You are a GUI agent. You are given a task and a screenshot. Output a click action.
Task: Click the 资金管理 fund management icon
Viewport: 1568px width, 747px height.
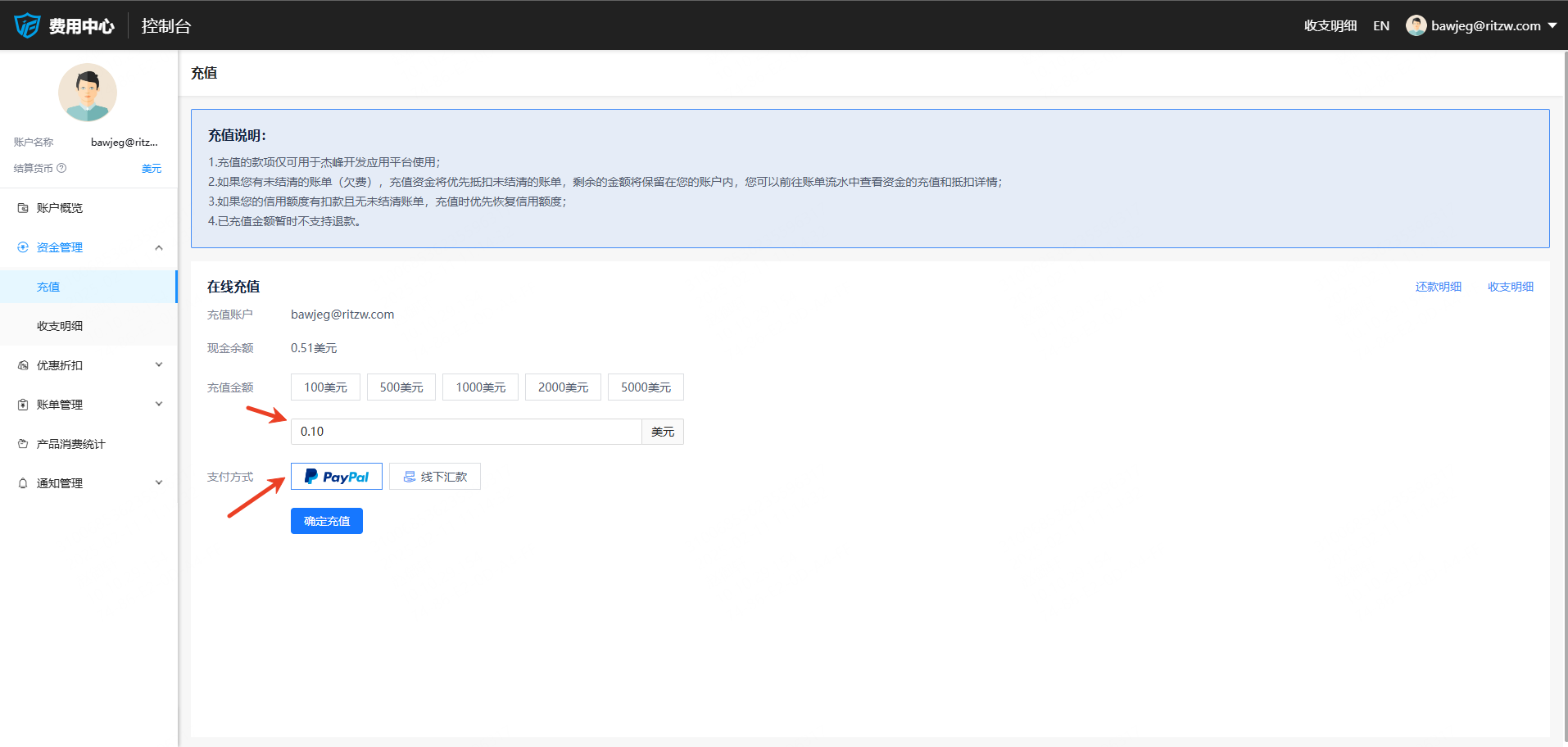(x=23, y=247)
